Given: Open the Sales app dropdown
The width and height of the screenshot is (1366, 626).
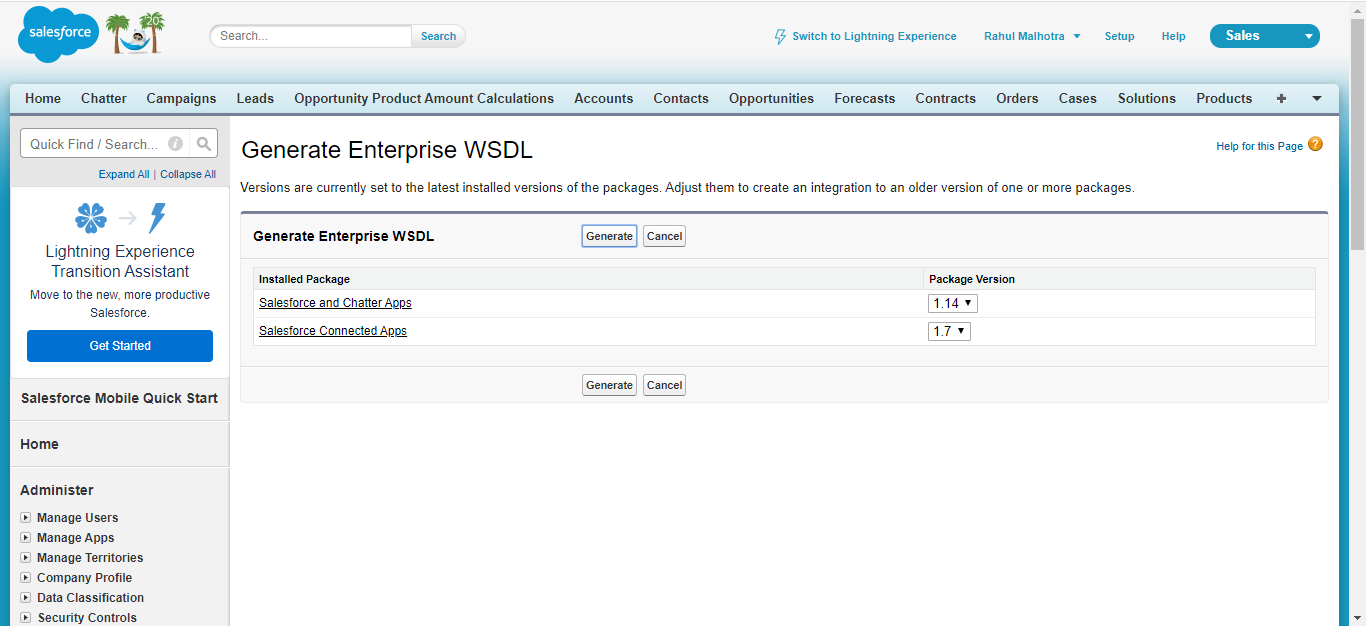Looking at the screenshot, I should click(x=1305, y=35).
